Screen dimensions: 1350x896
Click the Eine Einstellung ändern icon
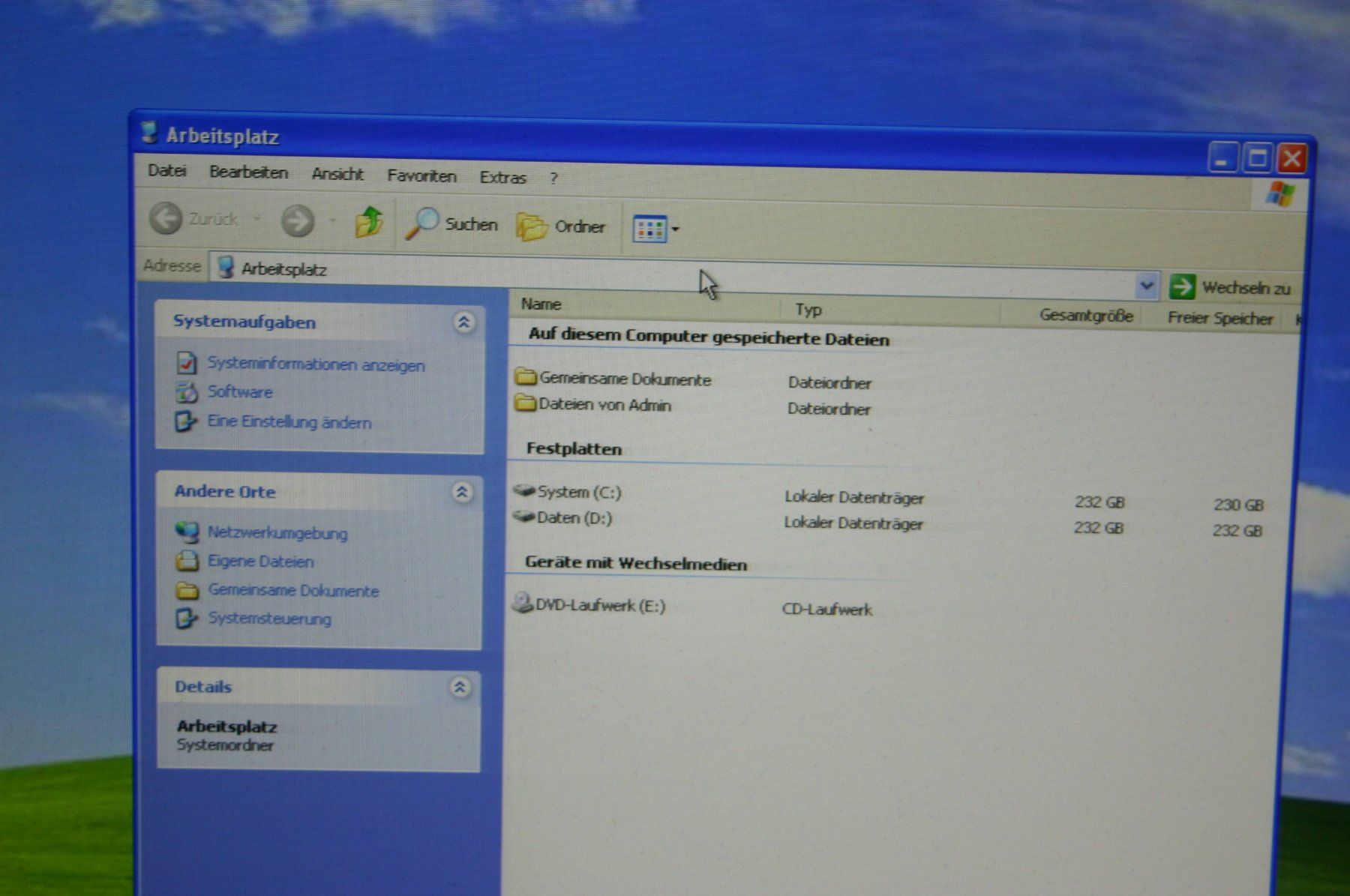click(x=185, y=421)
